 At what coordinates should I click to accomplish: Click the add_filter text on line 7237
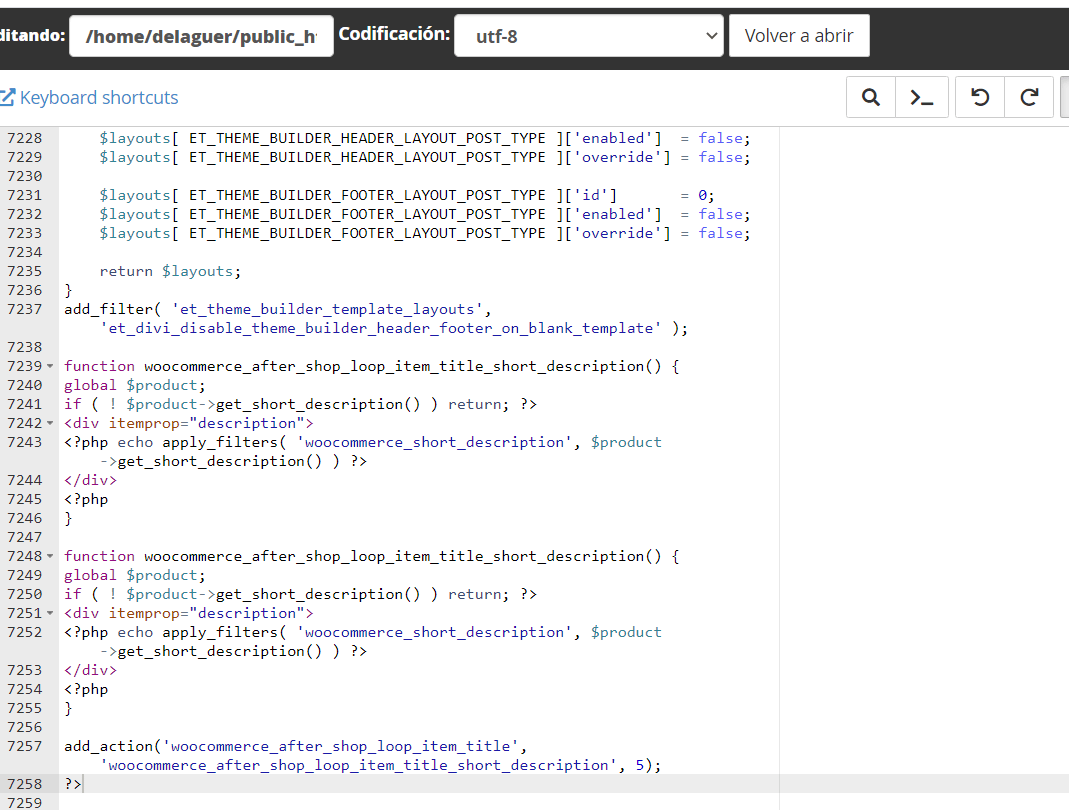tap(109, 310)
